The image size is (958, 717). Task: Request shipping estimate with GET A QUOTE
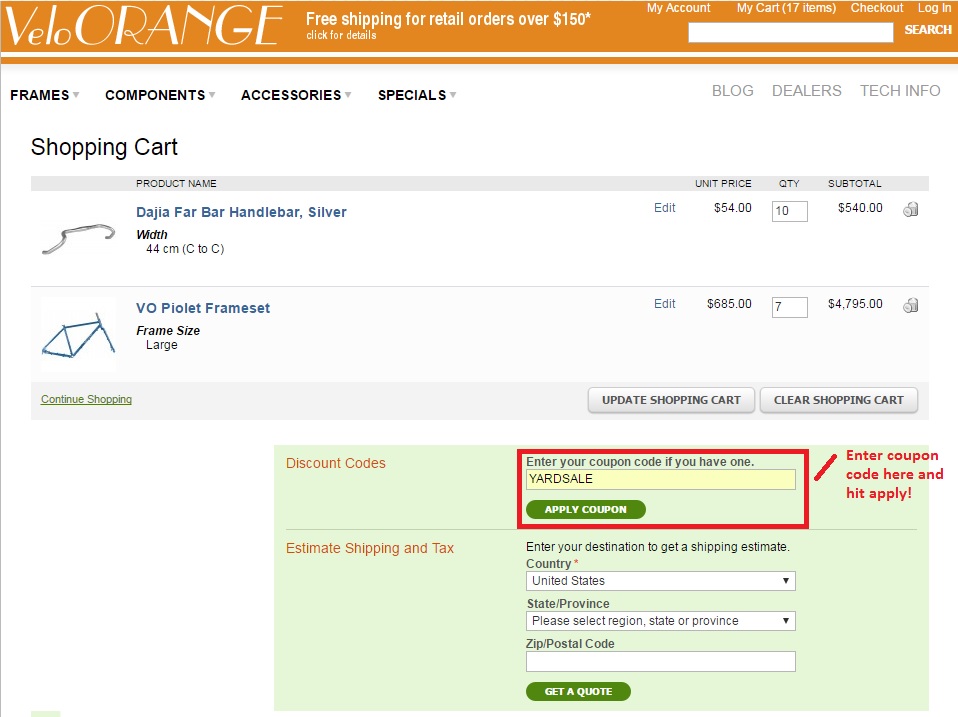[x=578, y=691]
